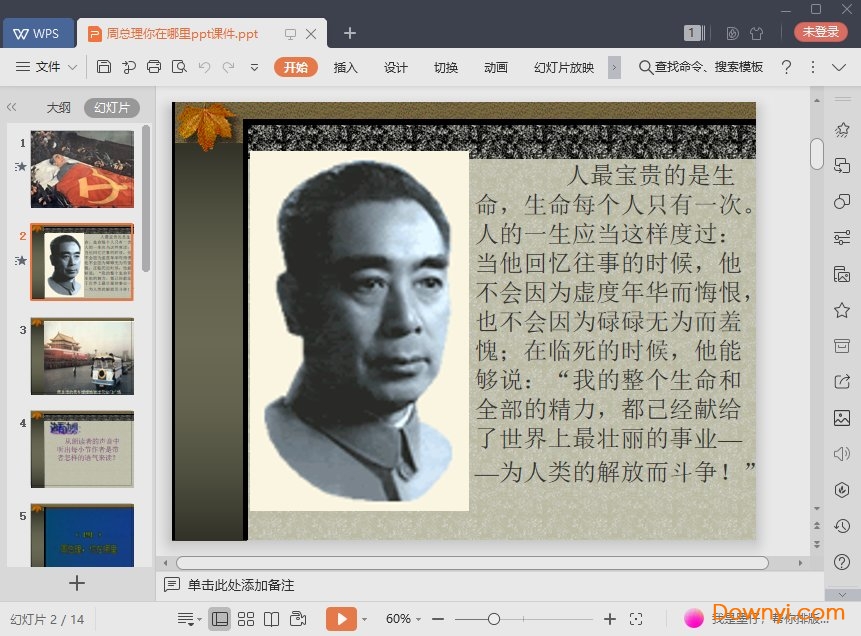Click the Help question mark in toolbar
The image size is (861, 636).
pyautogui.click(x=786, y=67)
